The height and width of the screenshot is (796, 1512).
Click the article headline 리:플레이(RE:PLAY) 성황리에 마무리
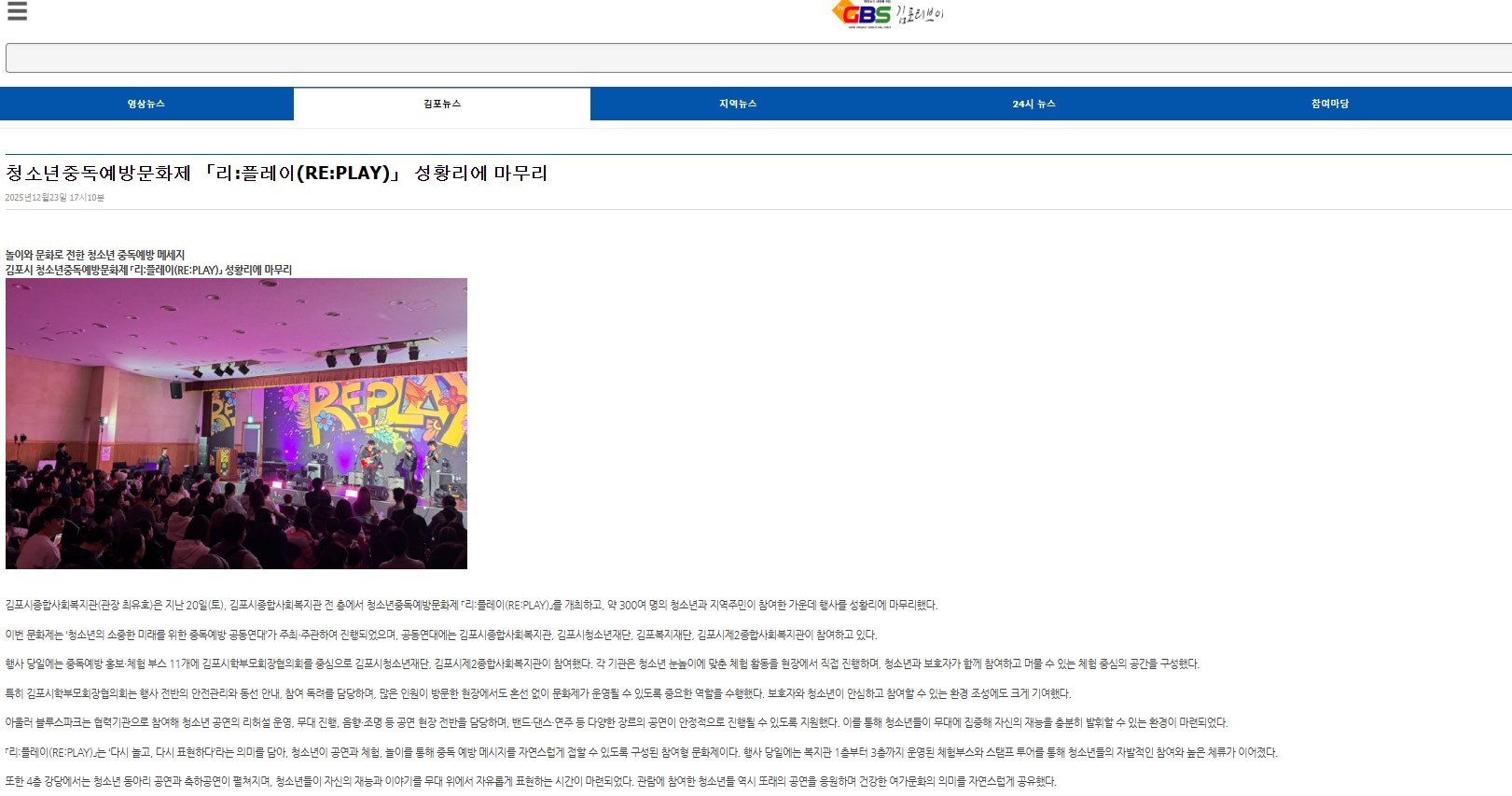[277, 173]
